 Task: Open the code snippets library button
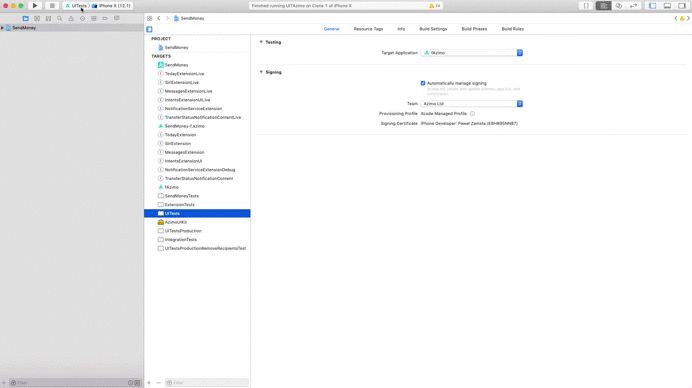point(586,6)
